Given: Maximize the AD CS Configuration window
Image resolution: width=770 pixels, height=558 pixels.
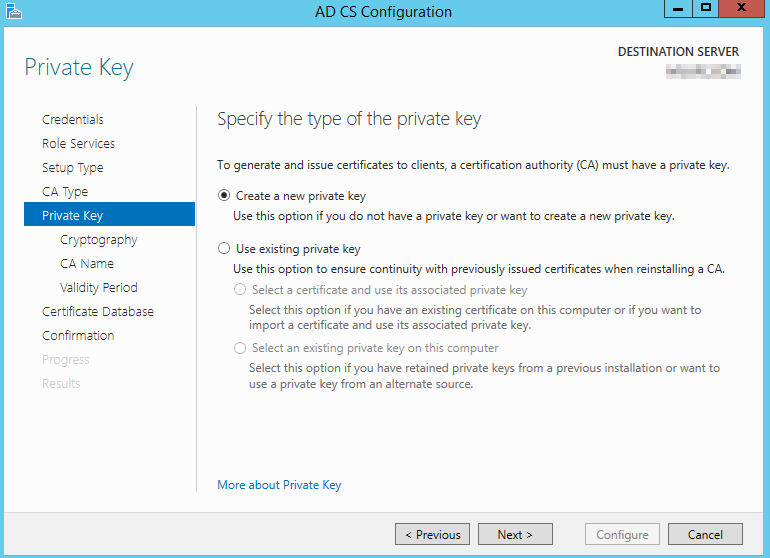Looking at the screenshot, I should pos(706,9).
